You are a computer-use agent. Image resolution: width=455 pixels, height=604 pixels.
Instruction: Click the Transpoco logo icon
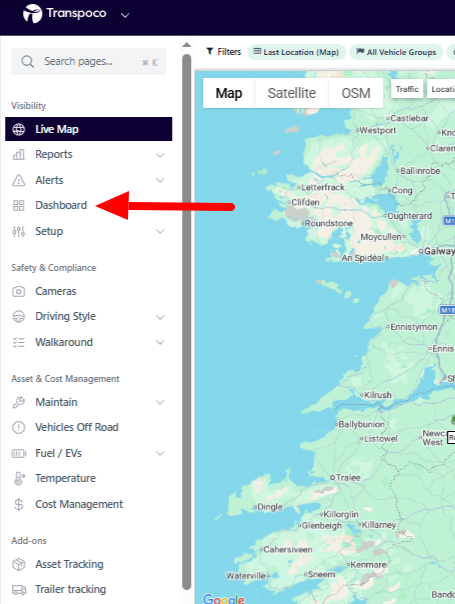[x=32, y=14]
